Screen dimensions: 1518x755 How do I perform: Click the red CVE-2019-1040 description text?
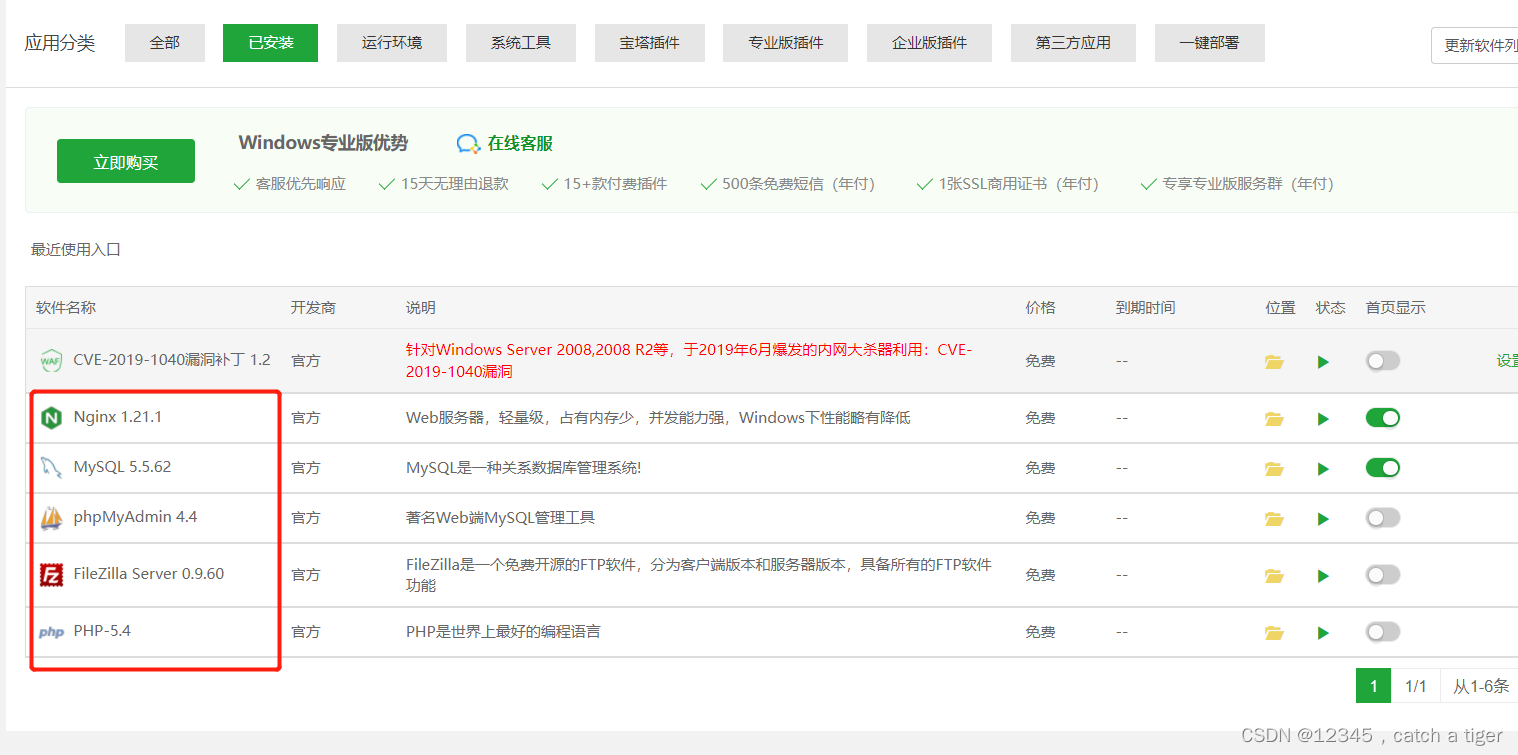(x=689, y=360)
